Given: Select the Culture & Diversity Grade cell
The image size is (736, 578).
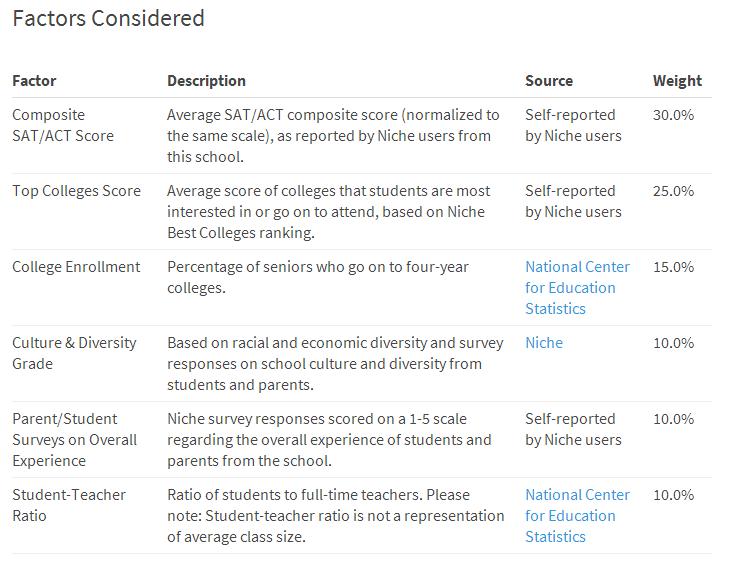Looking at the screenshot, I should [x=74, y=353].
